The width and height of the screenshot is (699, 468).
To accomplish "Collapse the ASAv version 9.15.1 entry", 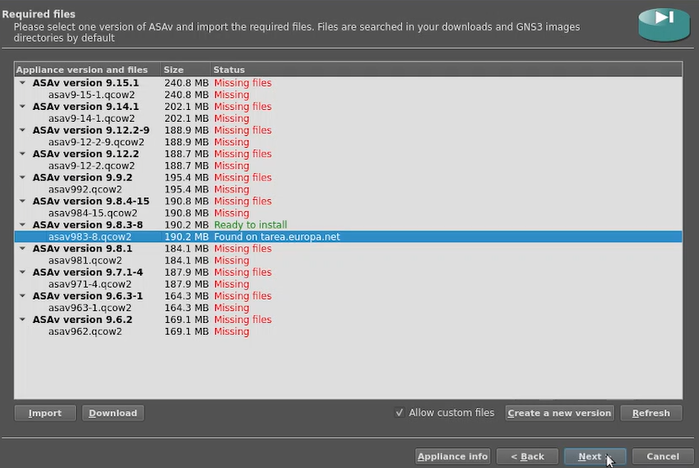I will point(22,83).
